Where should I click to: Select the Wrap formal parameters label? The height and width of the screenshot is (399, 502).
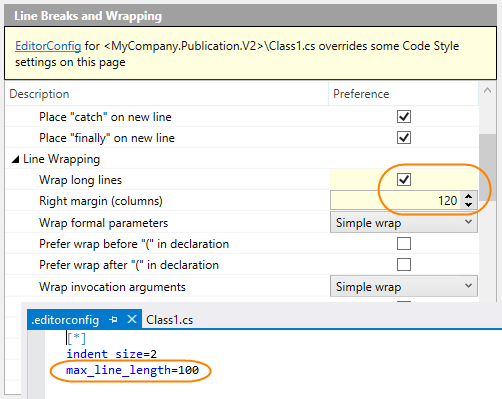click(x=103, y=223)
